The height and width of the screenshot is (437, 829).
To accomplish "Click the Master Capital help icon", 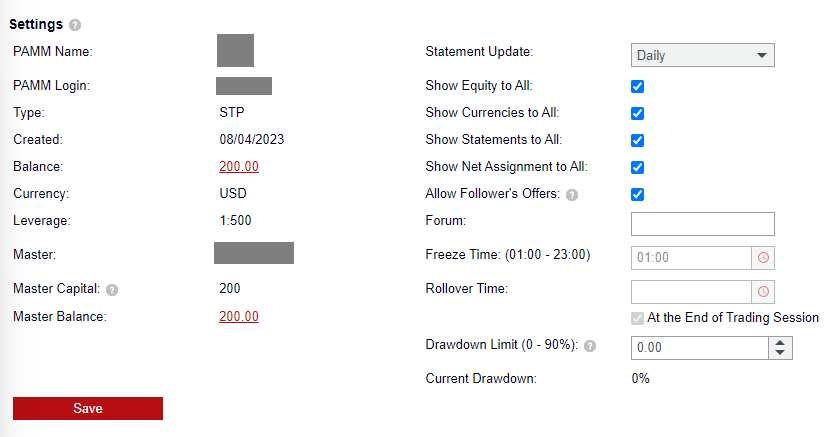I will 112,290.
